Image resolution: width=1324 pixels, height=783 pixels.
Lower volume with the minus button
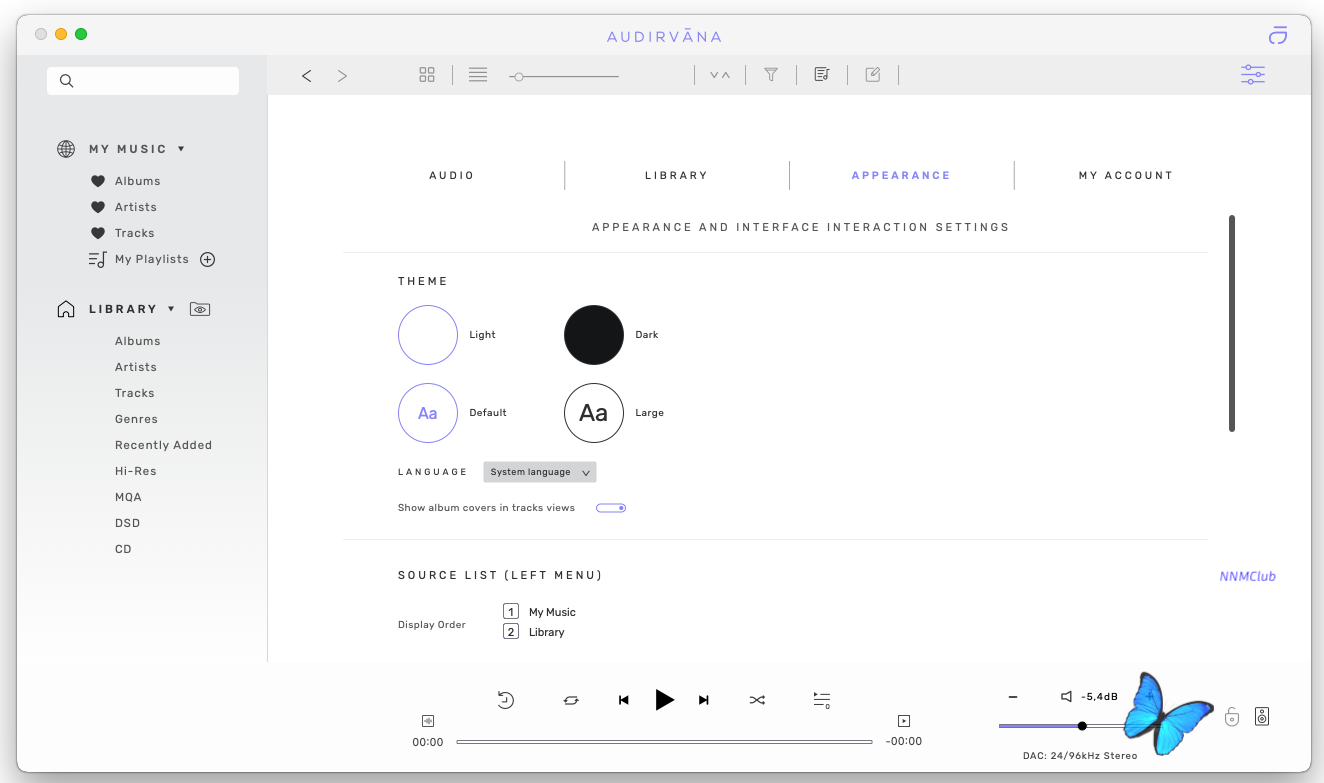coord(1013,696)
